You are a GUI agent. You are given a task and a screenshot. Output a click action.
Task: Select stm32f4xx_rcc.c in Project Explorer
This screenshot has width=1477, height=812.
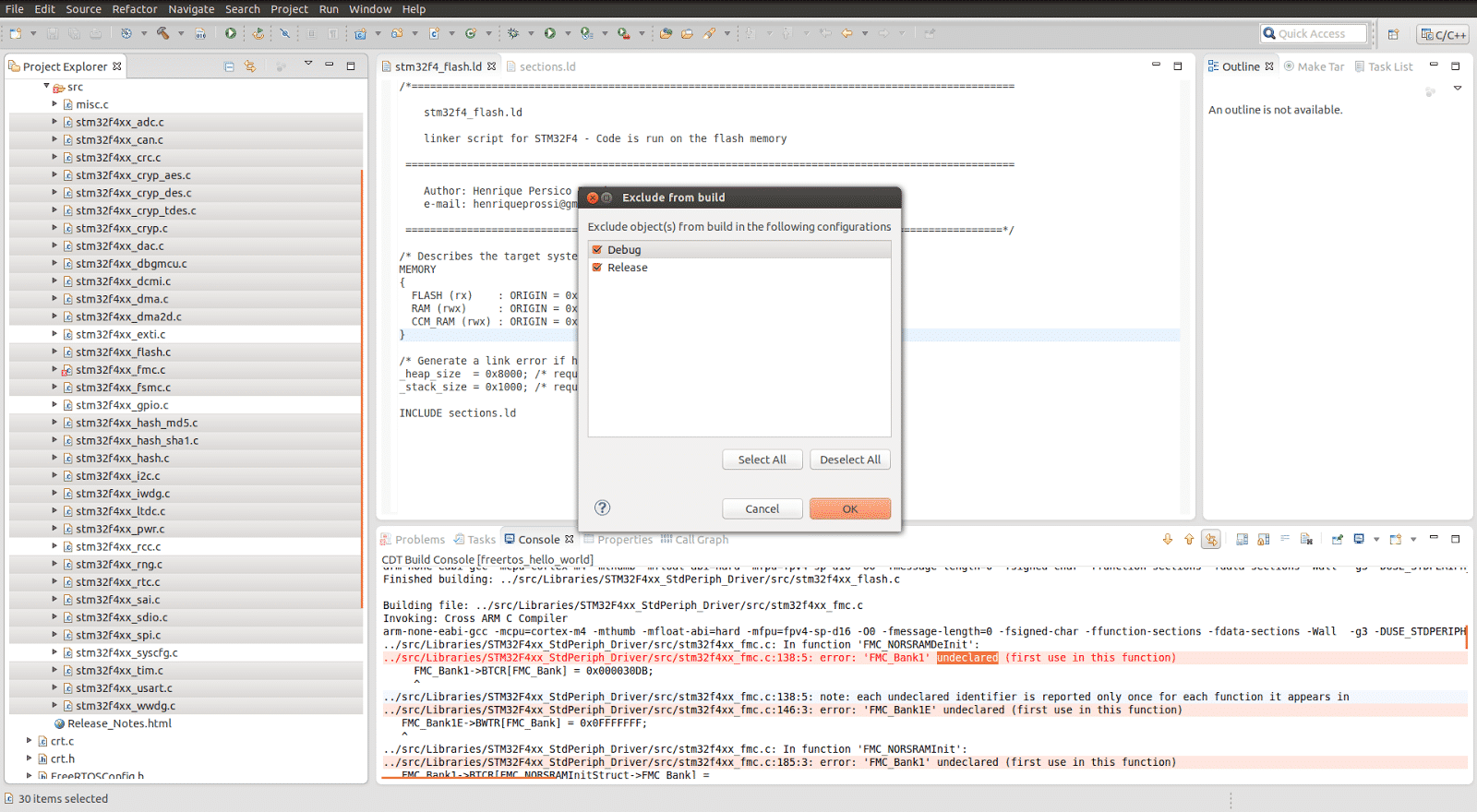point(118,546)
